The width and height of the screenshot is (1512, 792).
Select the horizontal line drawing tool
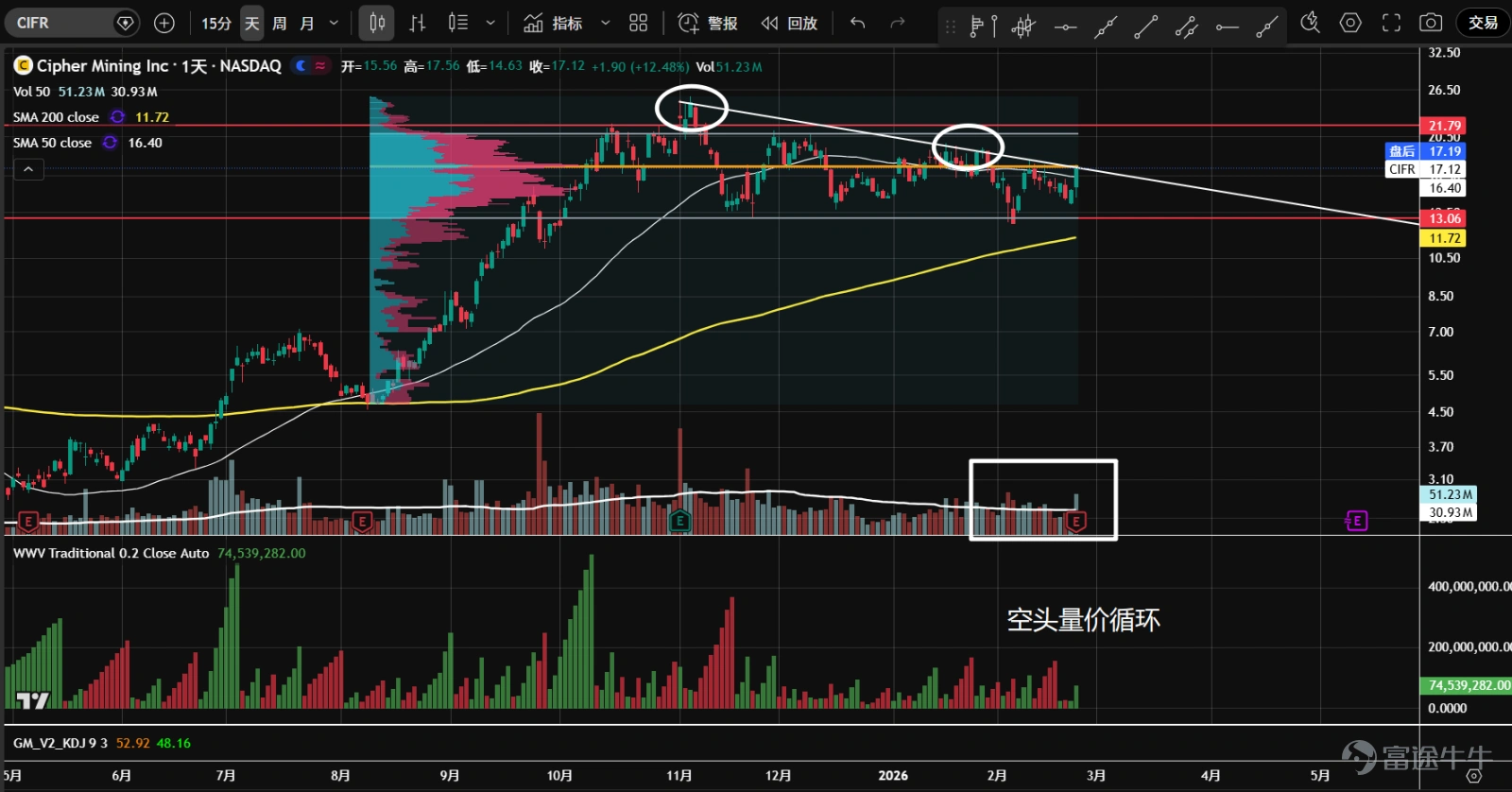[1065, 26]
